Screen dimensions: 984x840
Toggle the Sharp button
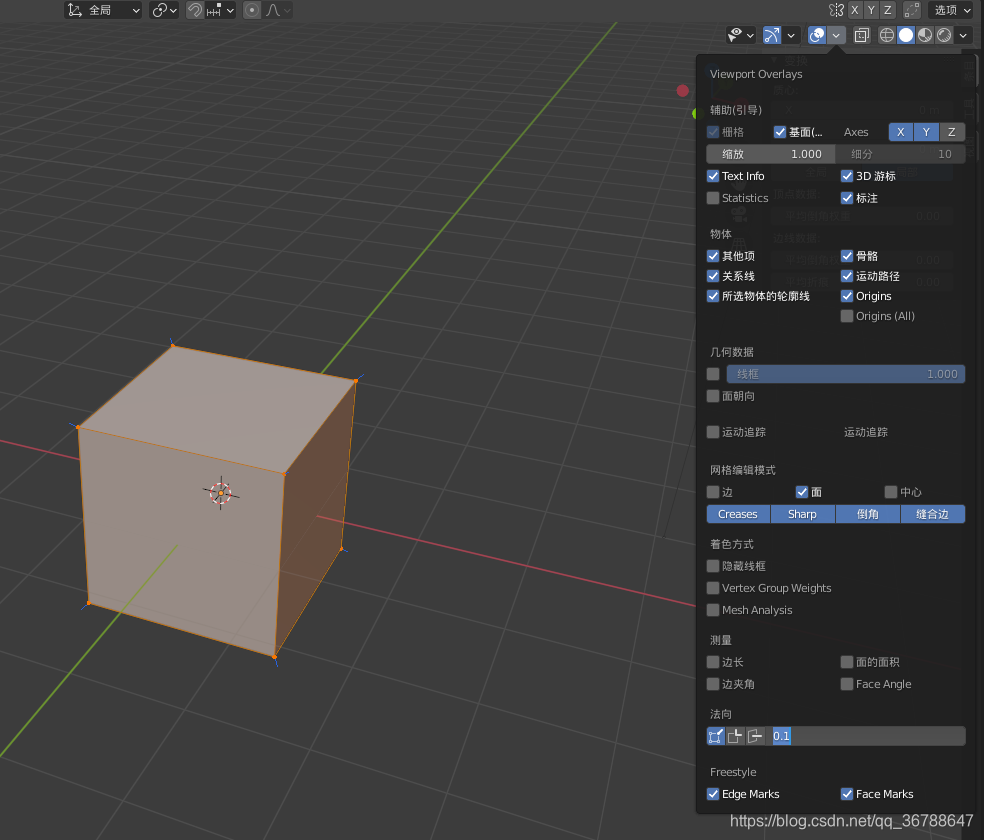(803, 514)
